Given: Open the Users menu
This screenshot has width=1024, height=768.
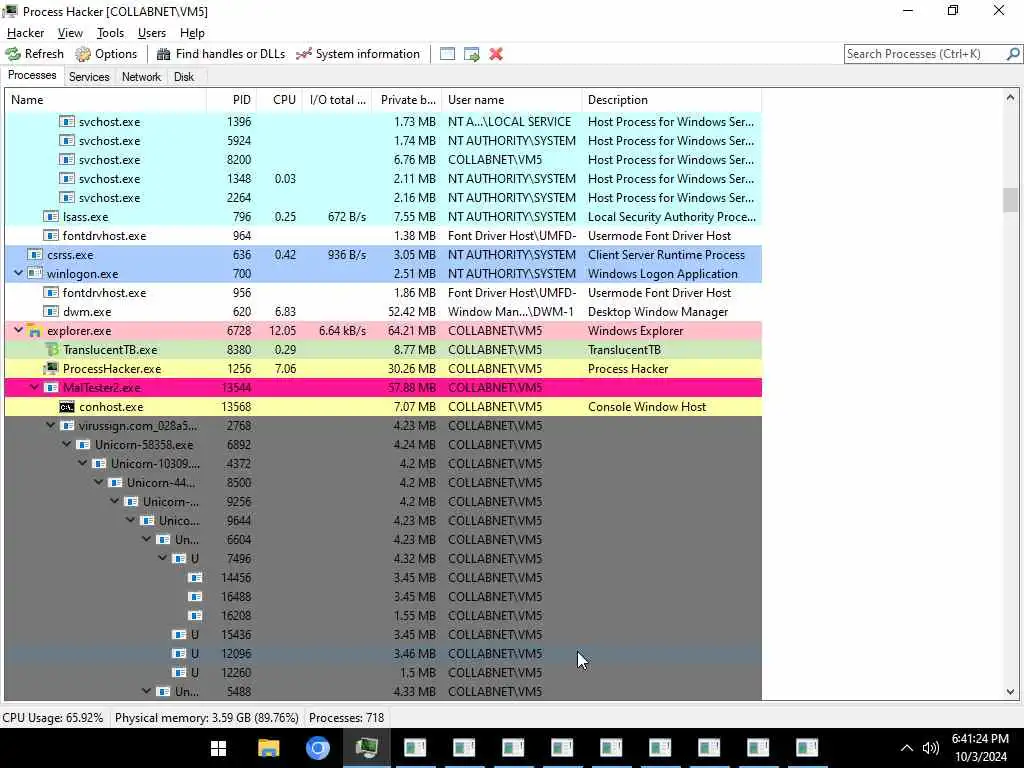Looking at the screenshot, I should point(152,33).
